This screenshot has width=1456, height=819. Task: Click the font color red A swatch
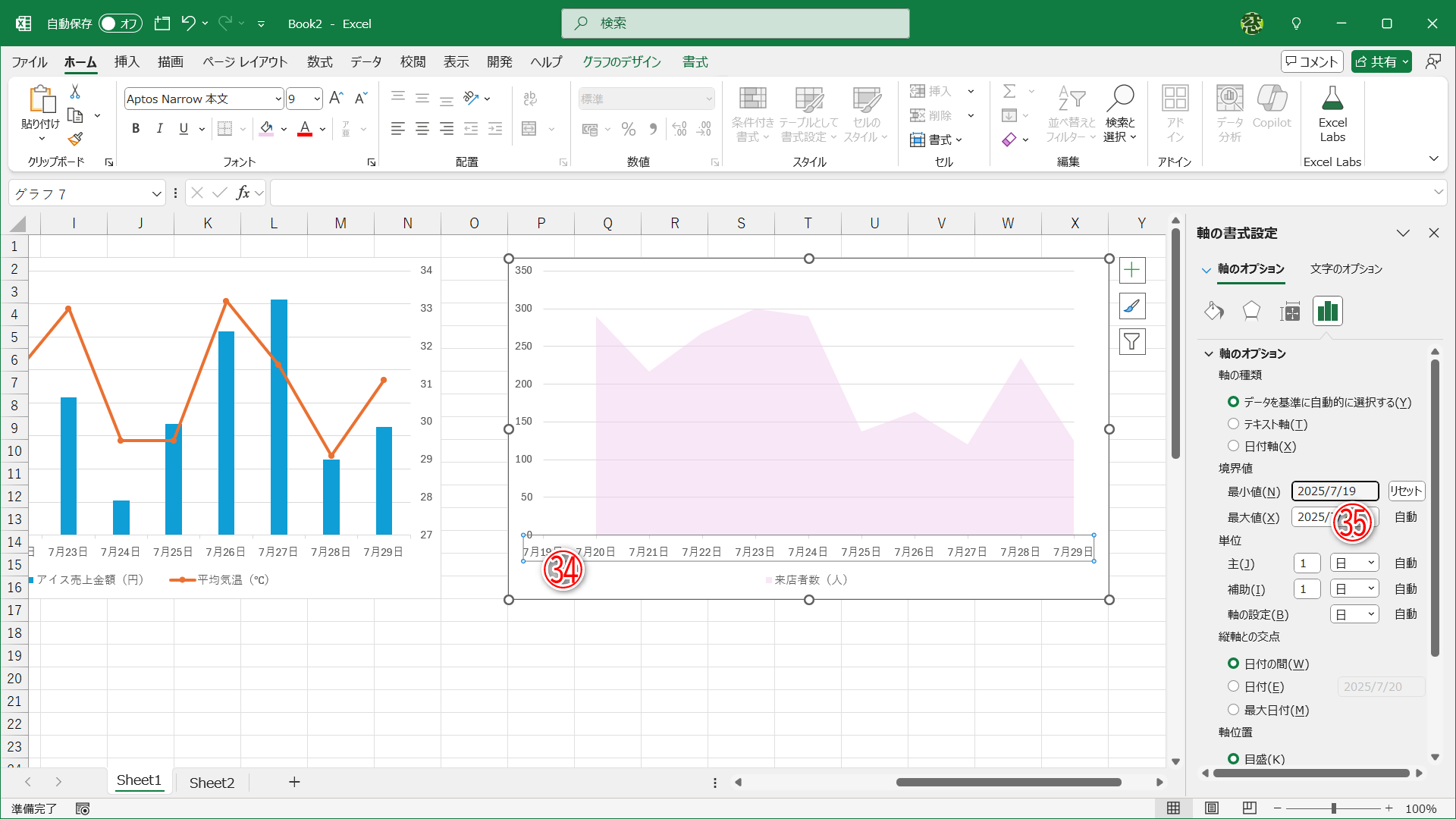coord(305,129)
